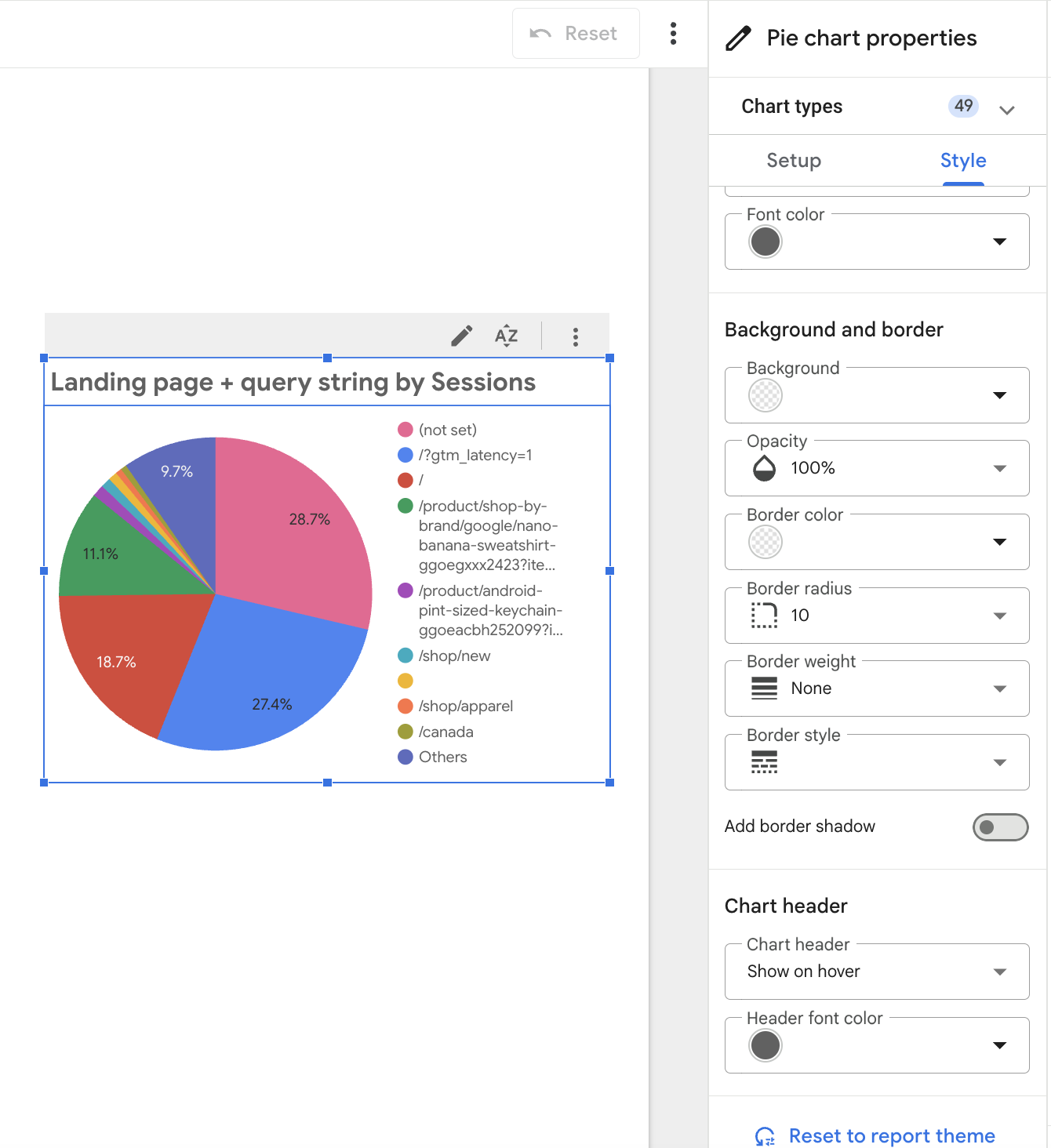The width and height of the screenshot is (1051, 1148).
Task: Click the Border weight lines icon
Action: point(764,688)
